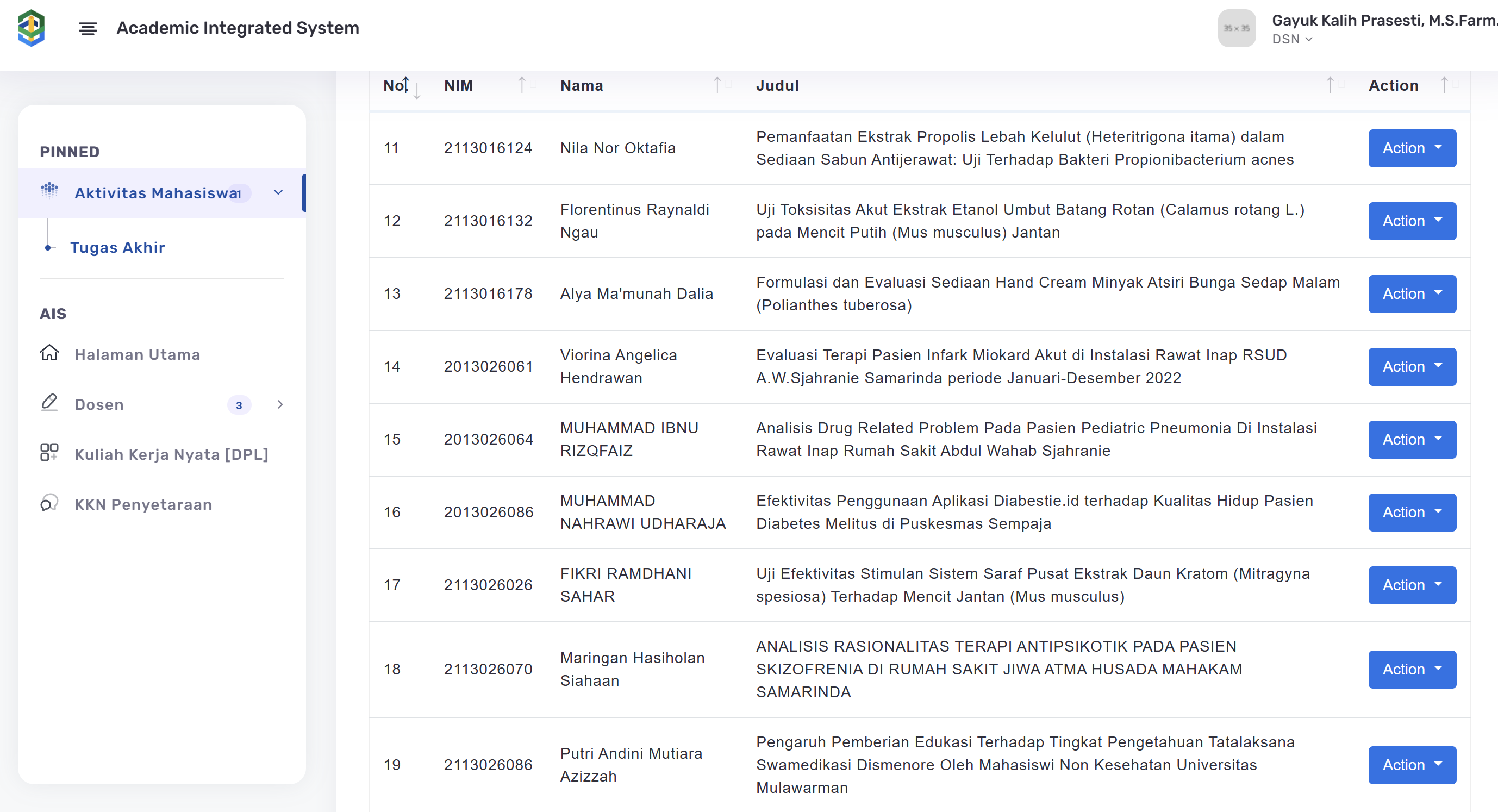Open Action dropdown for Florentinus Raynaldi Ngau

point(1412,221)
